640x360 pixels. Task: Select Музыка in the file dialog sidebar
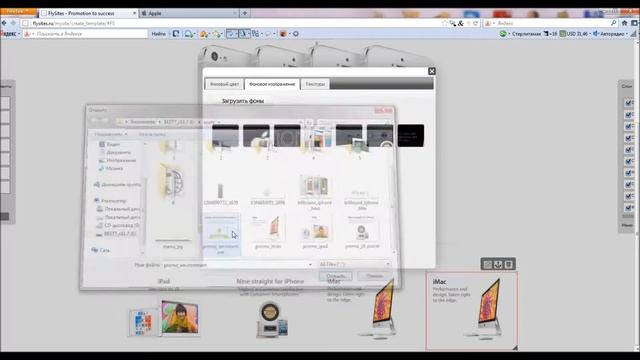[x=111, y=168]
